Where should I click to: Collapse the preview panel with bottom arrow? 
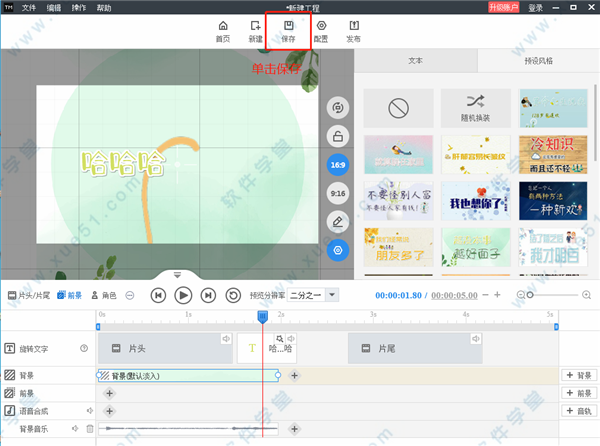(177, 274)
